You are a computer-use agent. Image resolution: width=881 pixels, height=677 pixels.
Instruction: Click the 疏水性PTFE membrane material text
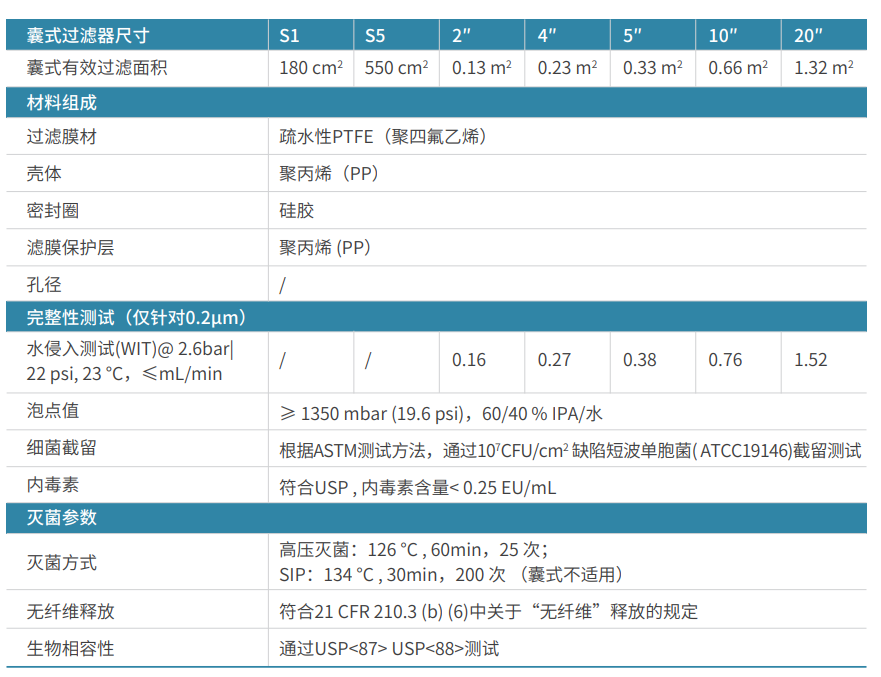[383, 137]
